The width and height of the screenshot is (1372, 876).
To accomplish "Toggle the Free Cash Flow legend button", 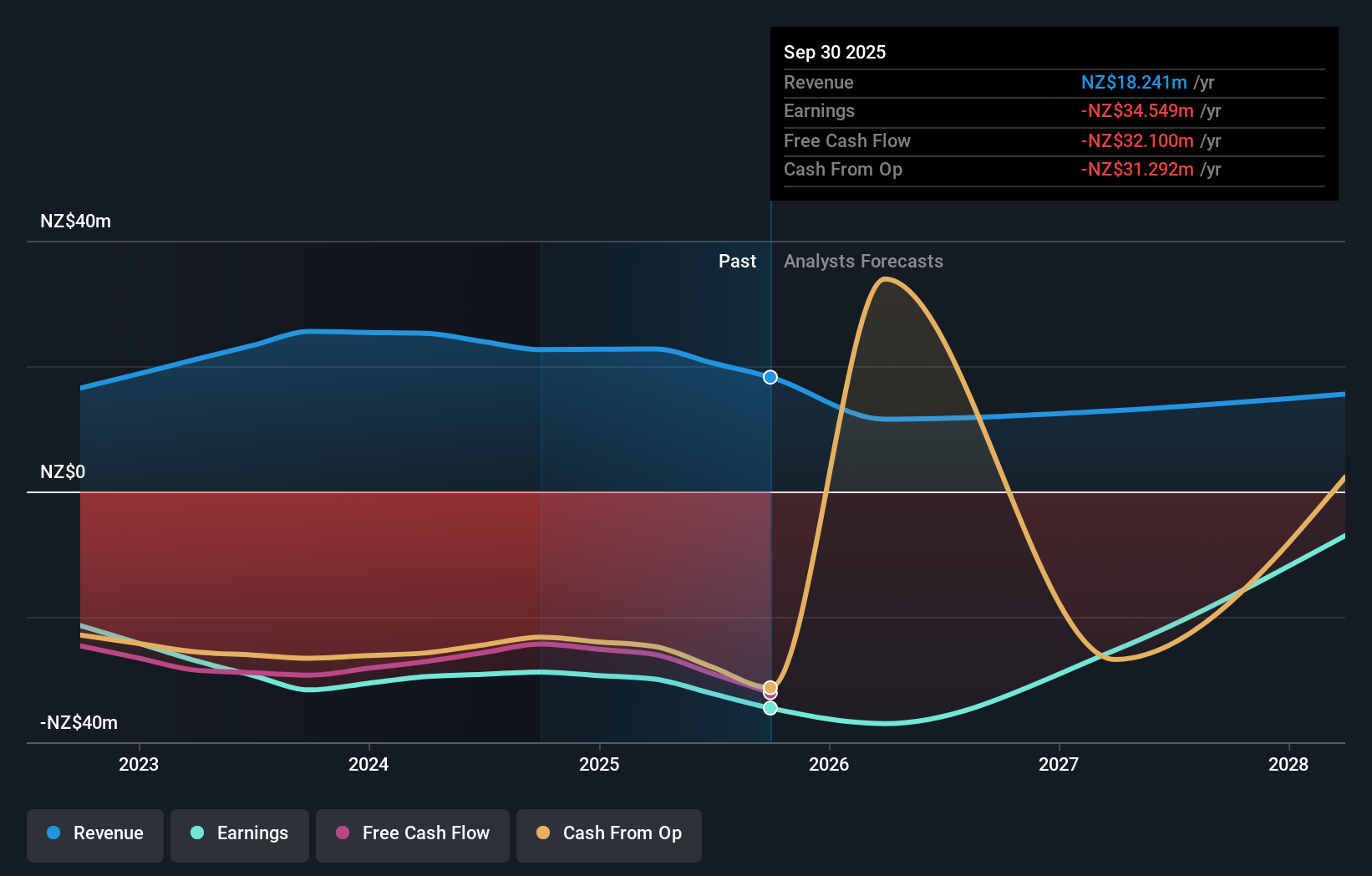I will tap(413, 835).
